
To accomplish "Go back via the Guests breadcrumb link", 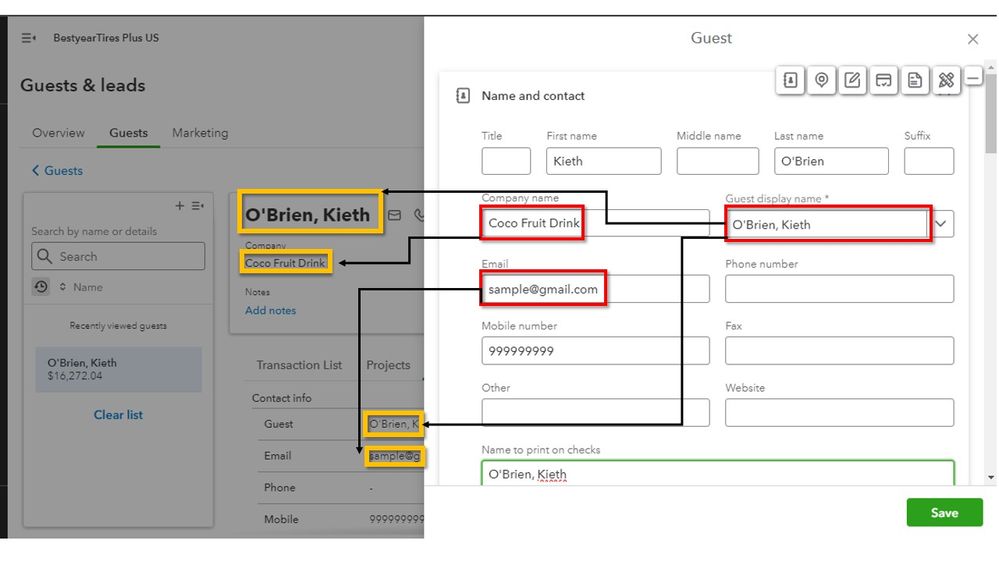I will pyautogui.click(x=57, y=171).
